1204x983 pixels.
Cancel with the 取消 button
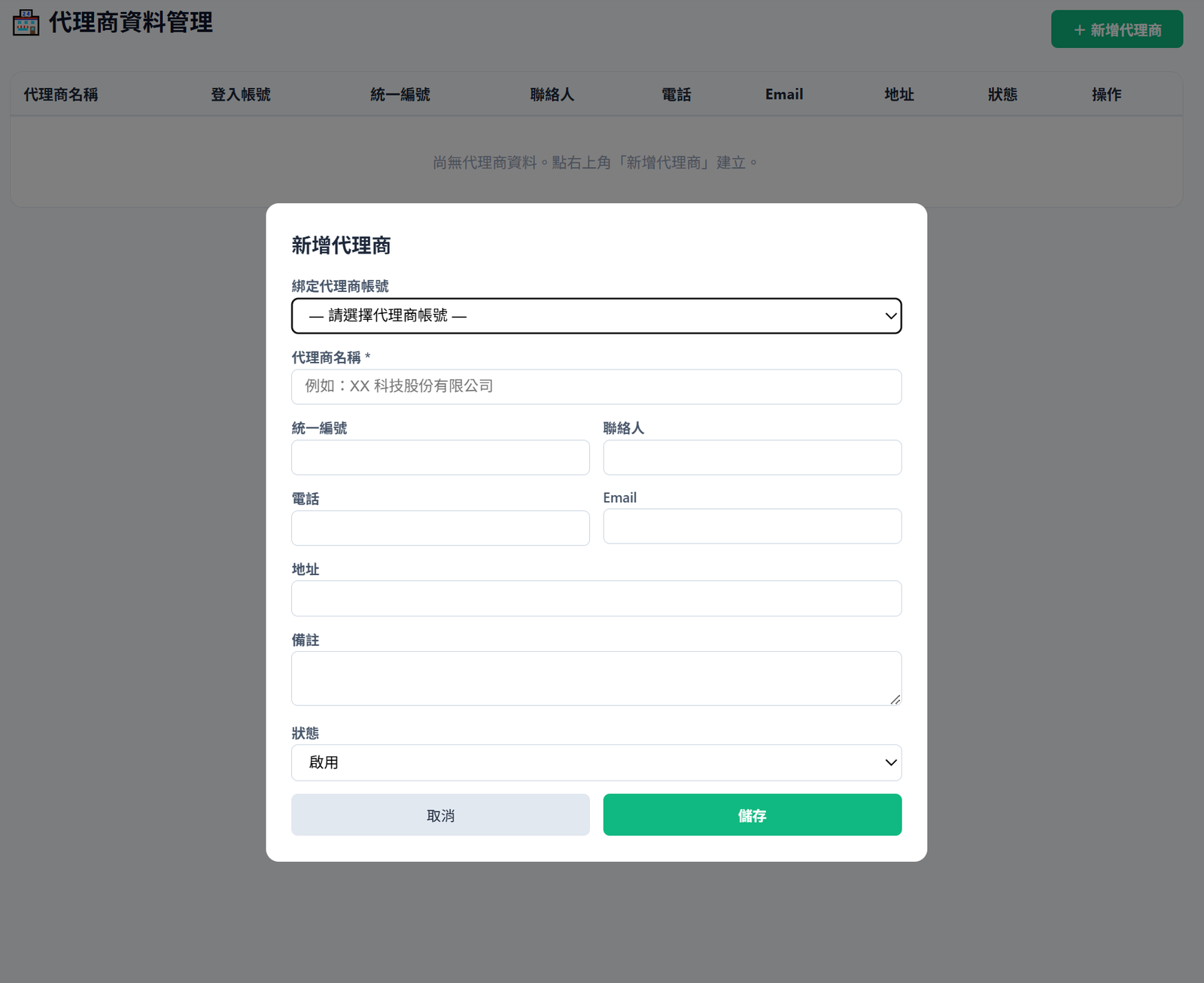pos(440,815)
